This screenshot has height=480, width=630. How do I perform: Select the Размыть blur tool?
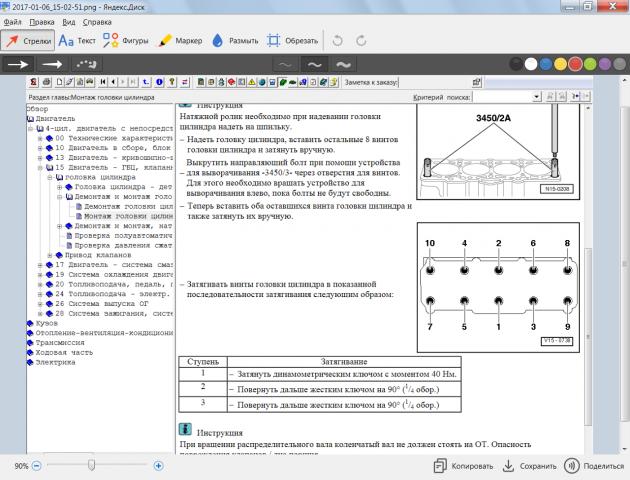(235, 41)
